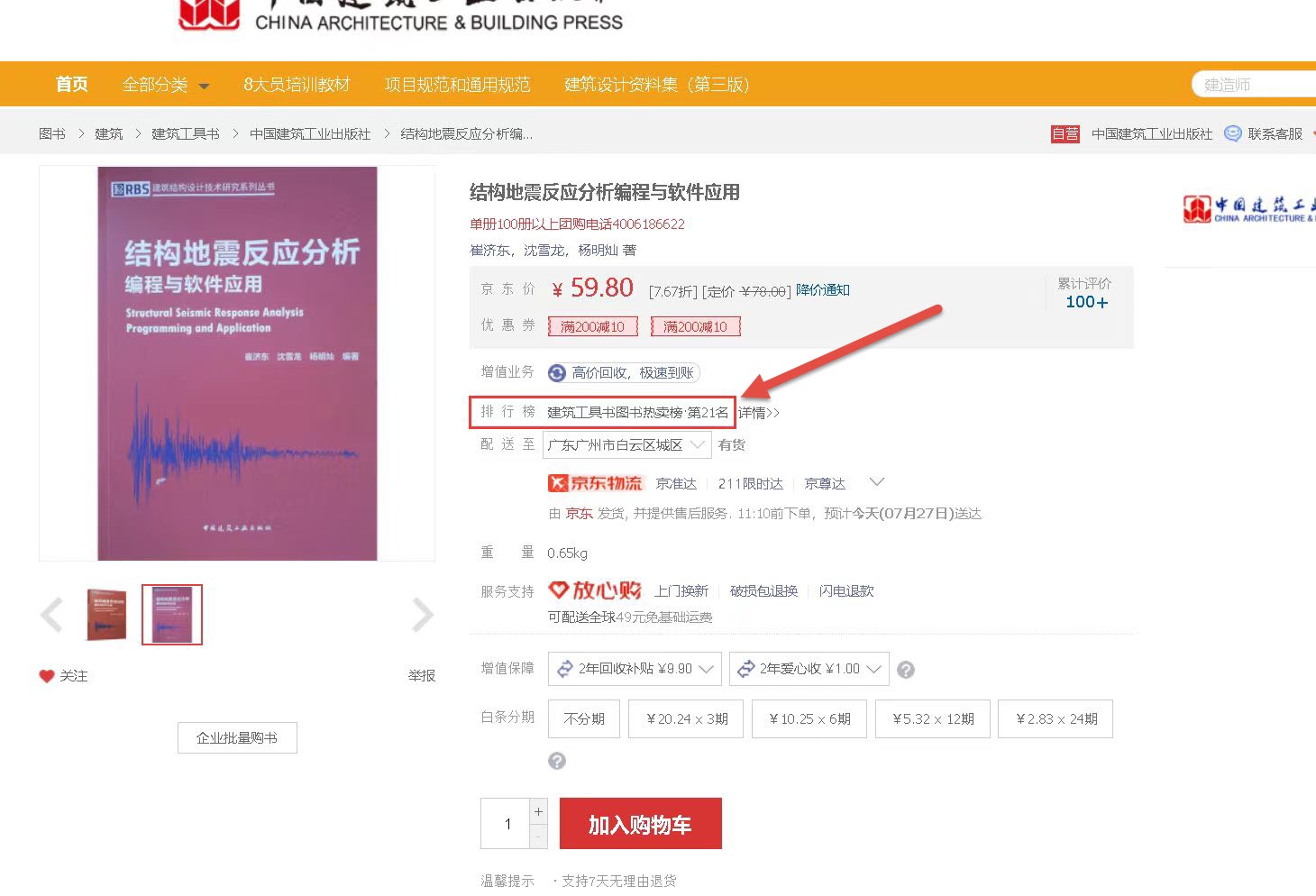Open the 2年爱心收 ¥1.00 dropdown
The image size is (1316, 896).
coord(809,669)
